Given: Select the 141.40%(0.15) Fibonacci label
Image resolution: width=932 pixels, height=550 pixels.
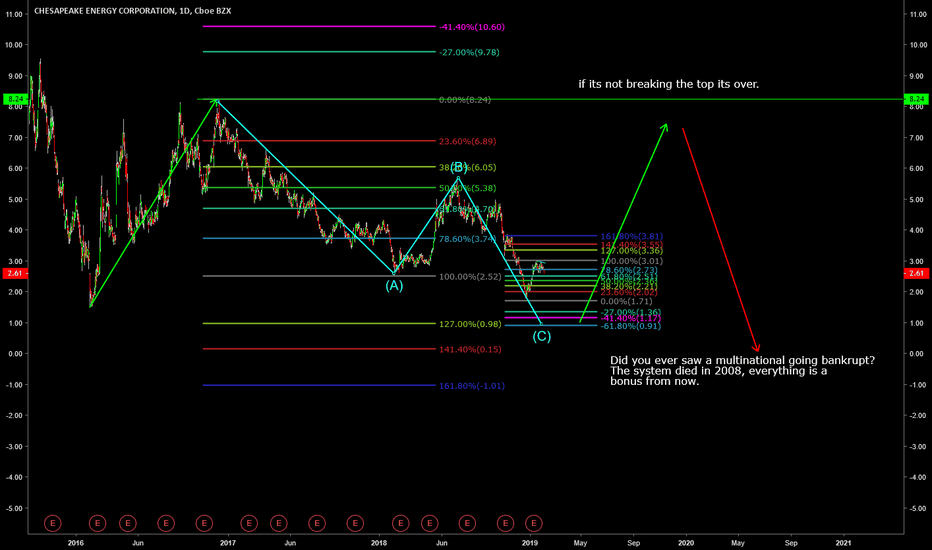Looking at the screenshot, I should coord(470,350).
